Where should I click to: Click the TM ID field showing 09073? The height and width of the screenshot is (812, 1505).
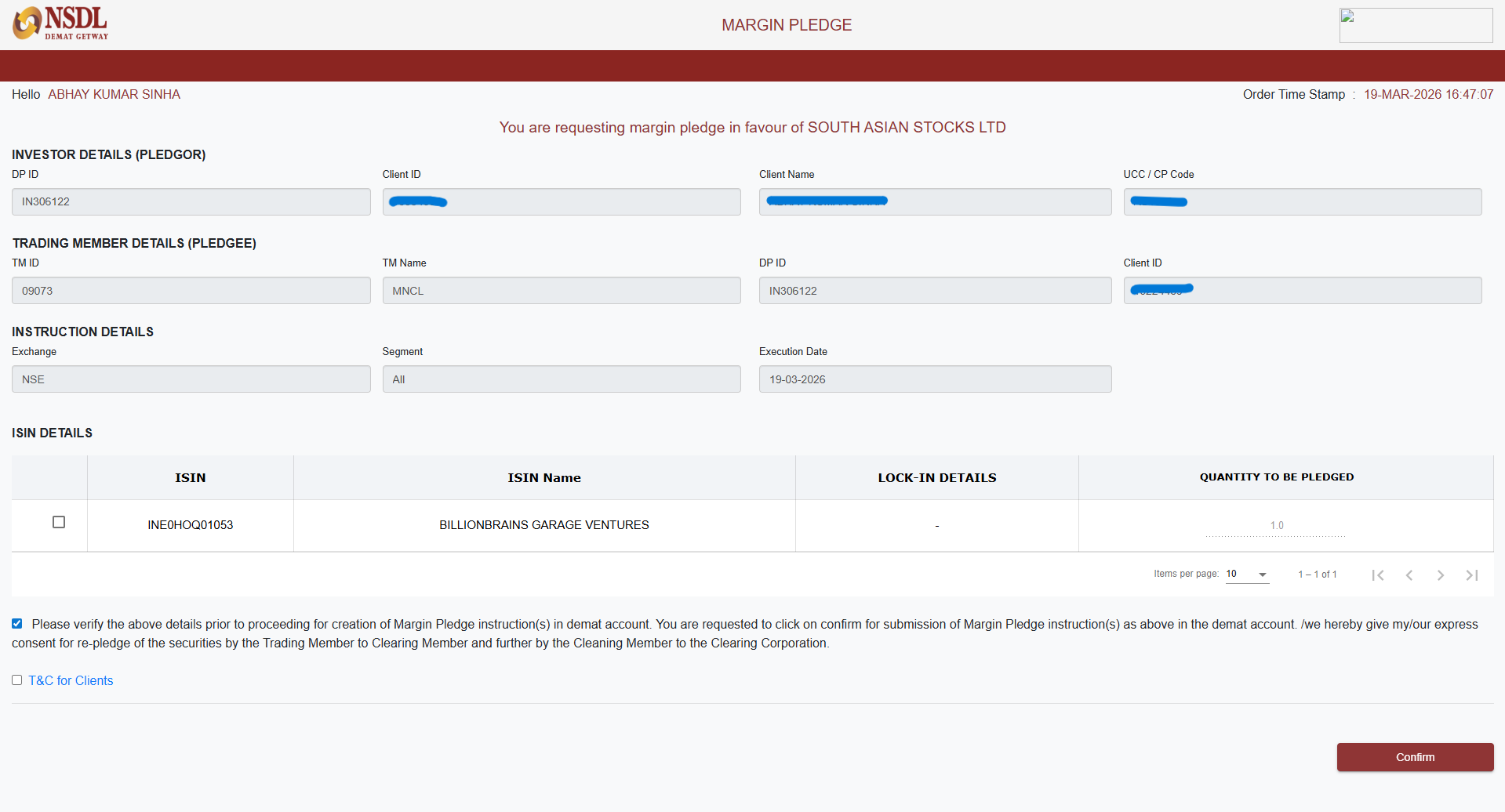click(x=191, y=291)
